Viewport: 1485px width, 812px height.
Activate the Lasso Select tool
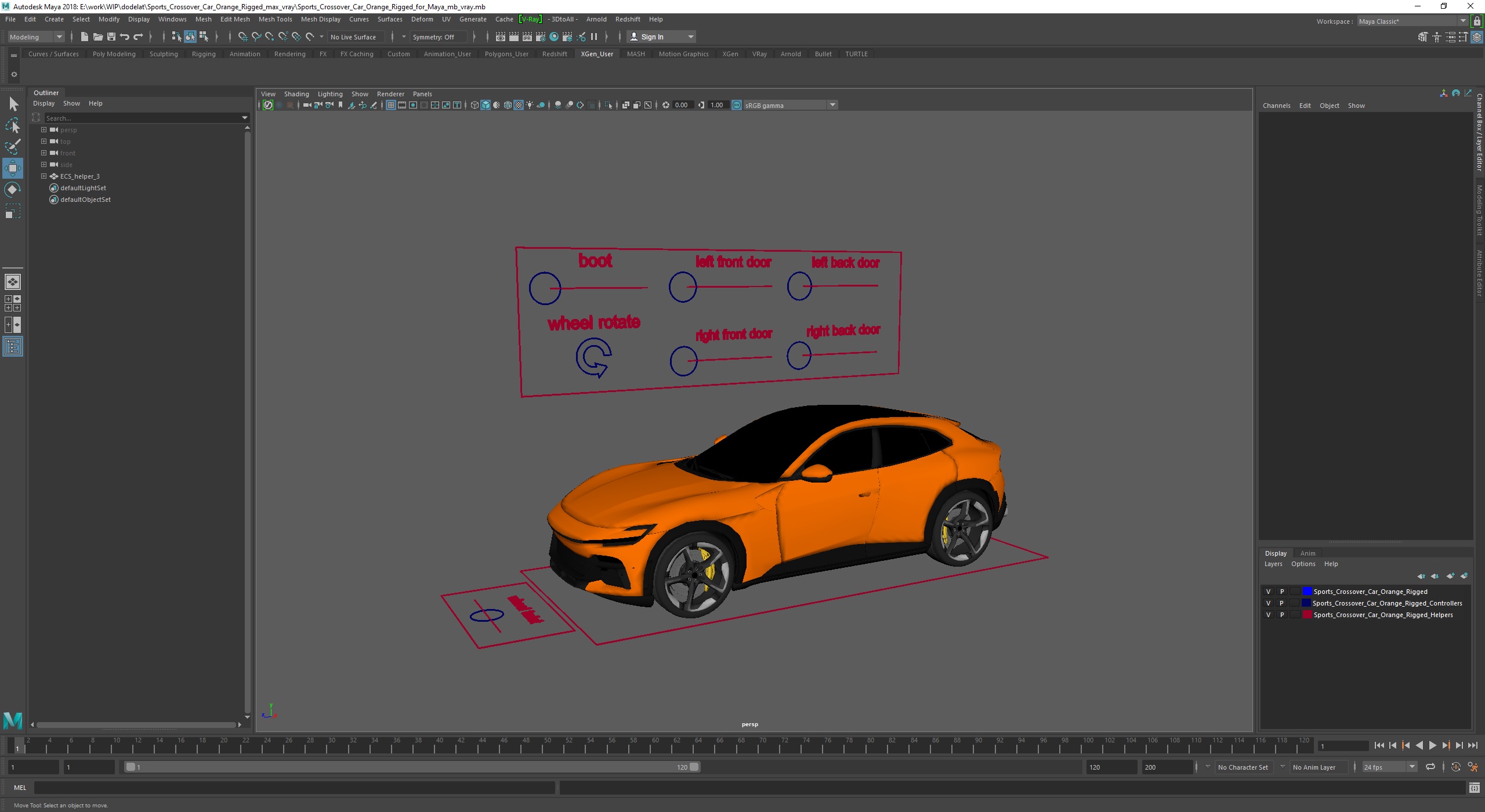13,125
